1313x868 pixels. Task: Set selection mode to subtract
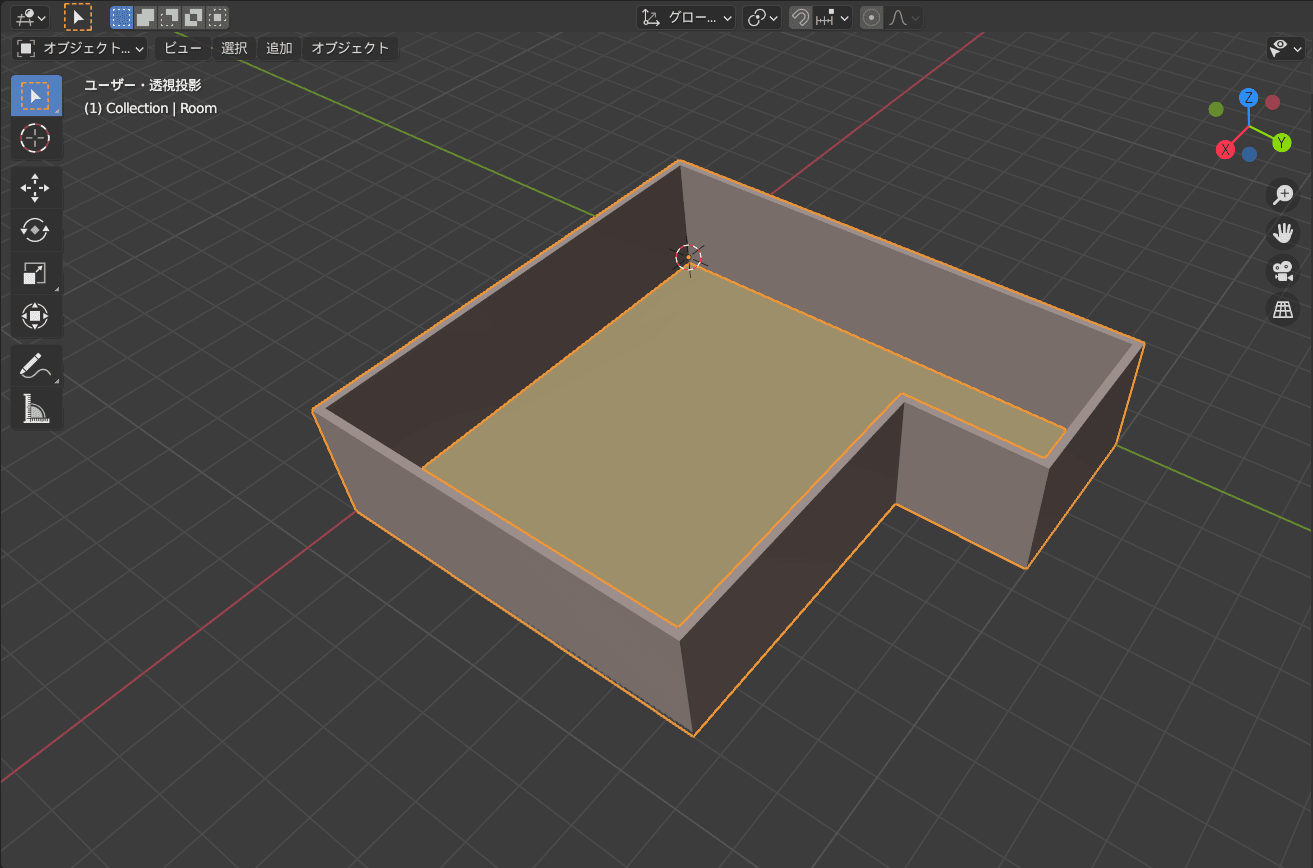pyautogui.click(x=170, y=17)
